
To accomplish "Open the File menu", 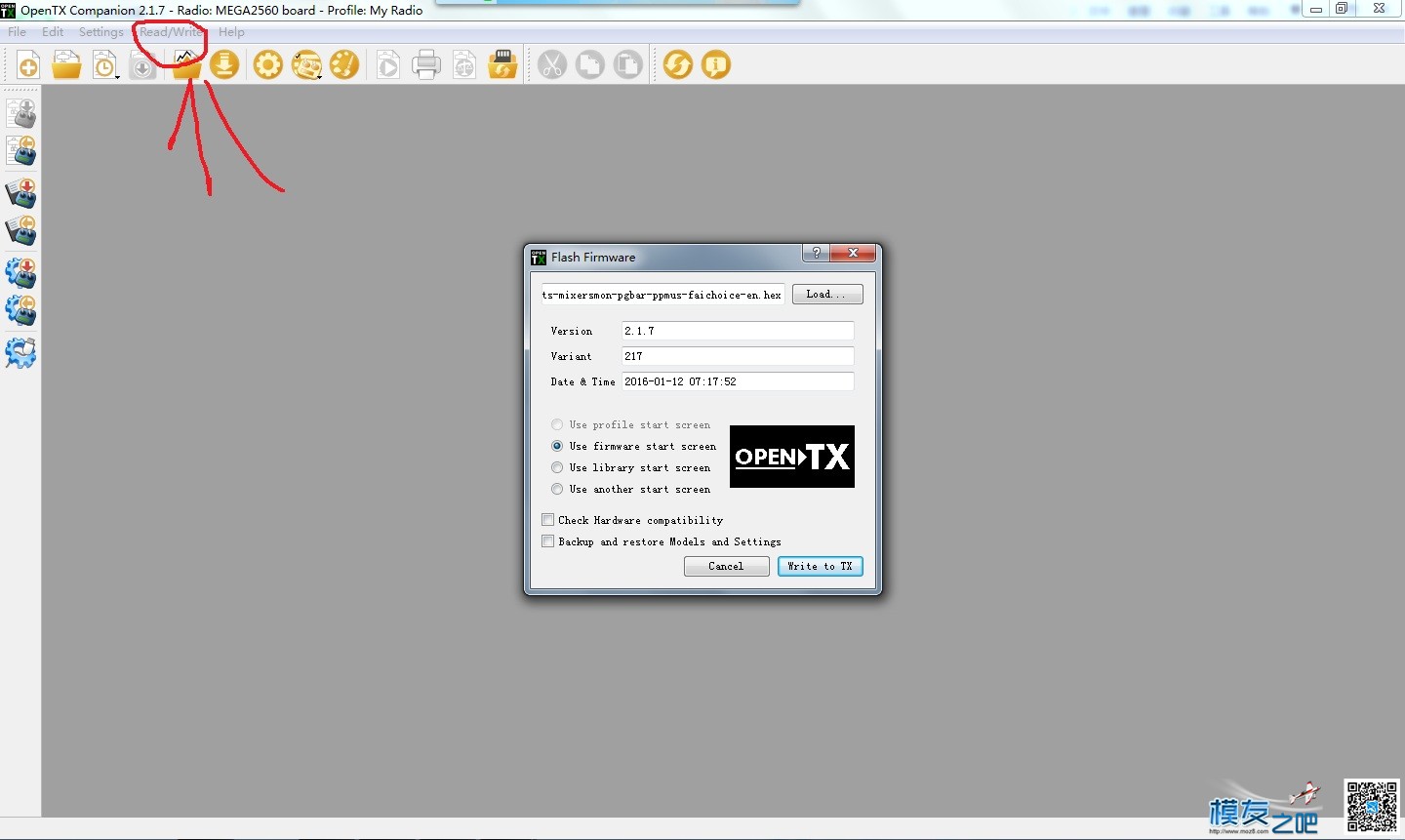I will point(18,32).
